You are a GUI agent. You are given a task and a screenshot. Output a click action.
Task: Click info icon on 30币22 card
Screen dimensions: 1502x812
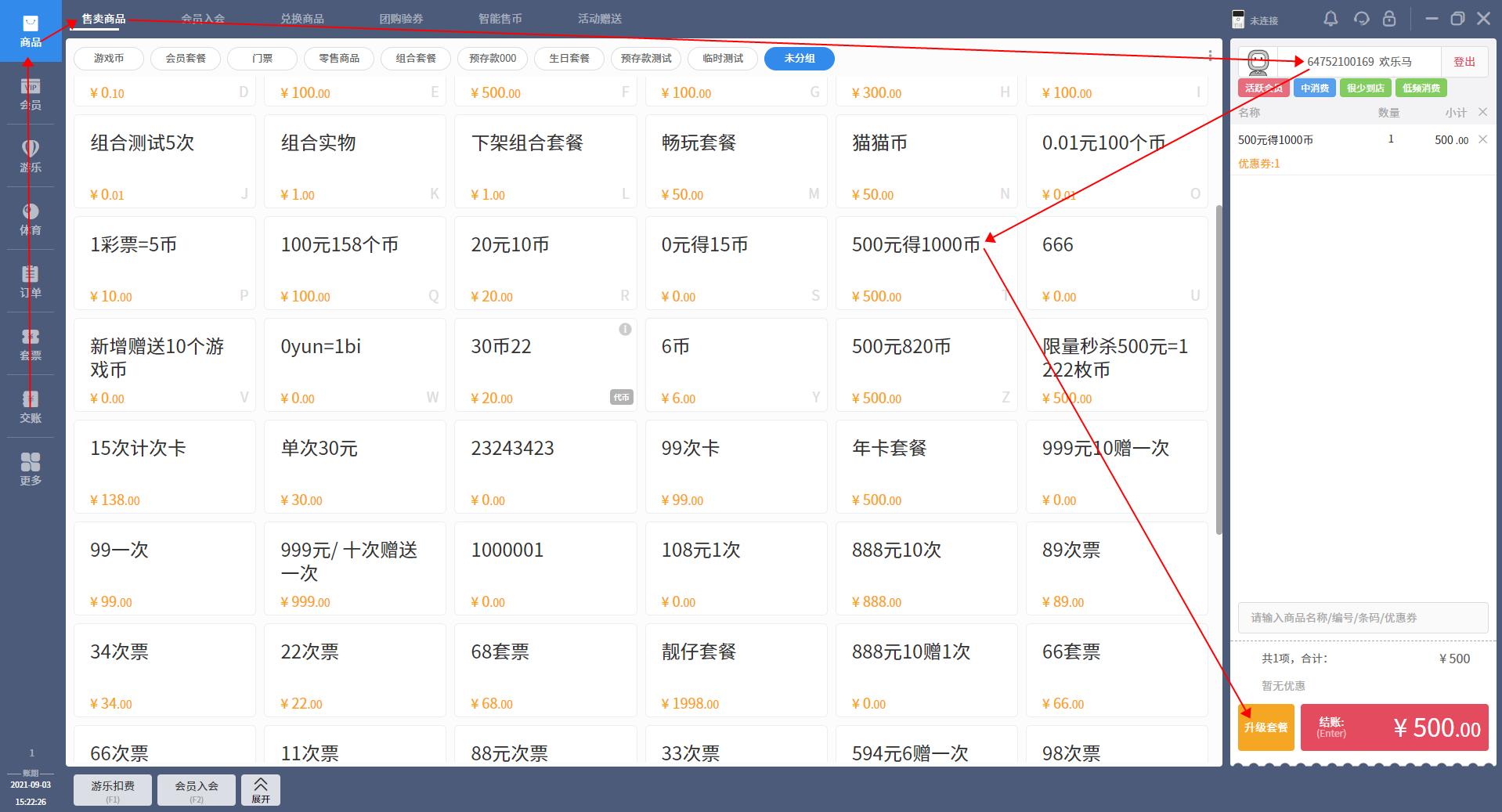click(x=625, y=330)
